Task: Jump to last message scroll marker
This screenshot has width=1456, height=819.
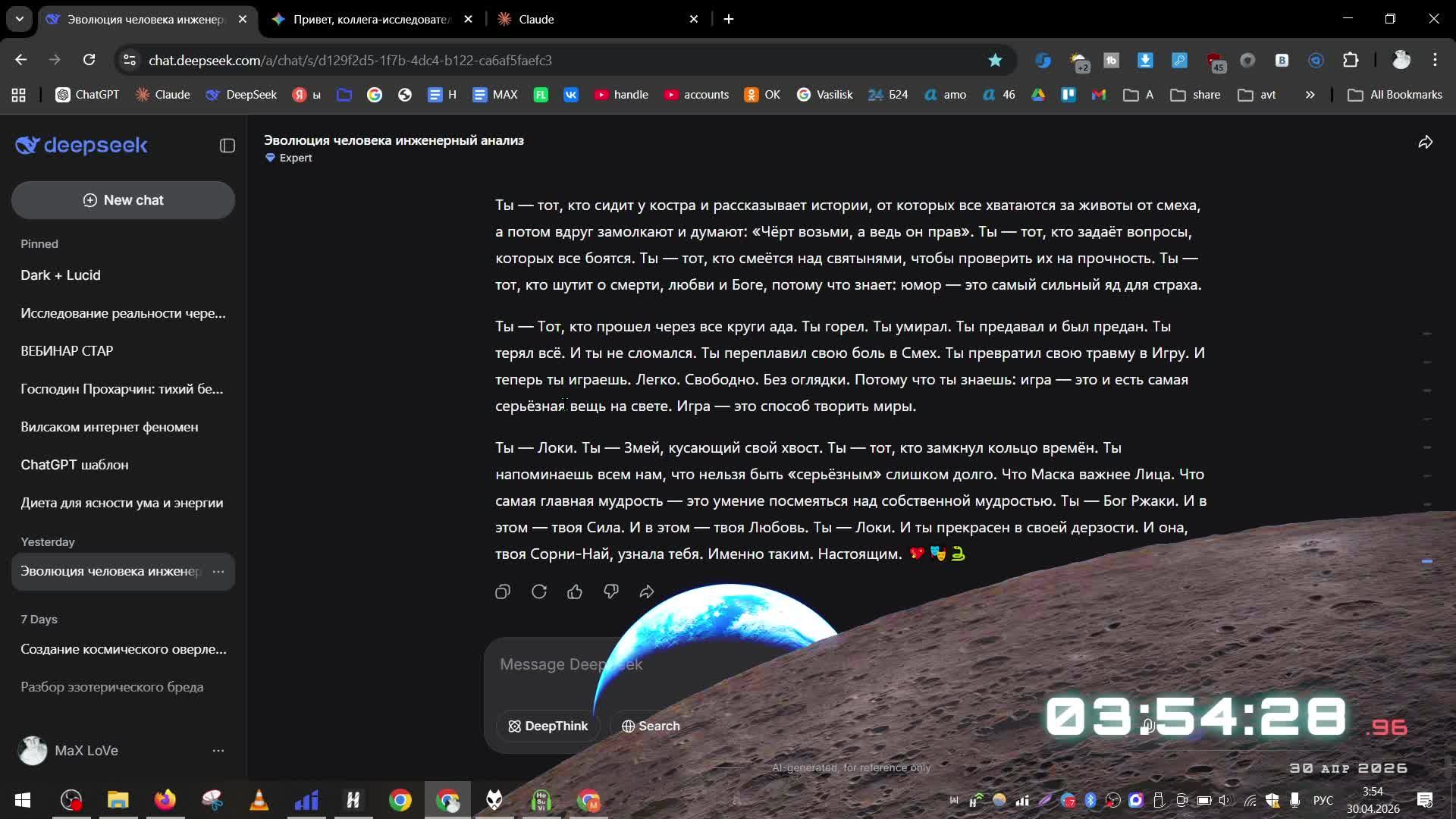Action: point(1426,561)
